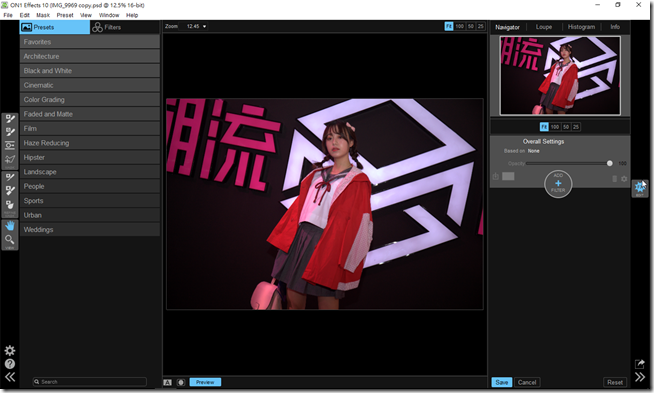654x393 pixels.
Task: Set canvas zoom to 50
Action: pos(471,26)
